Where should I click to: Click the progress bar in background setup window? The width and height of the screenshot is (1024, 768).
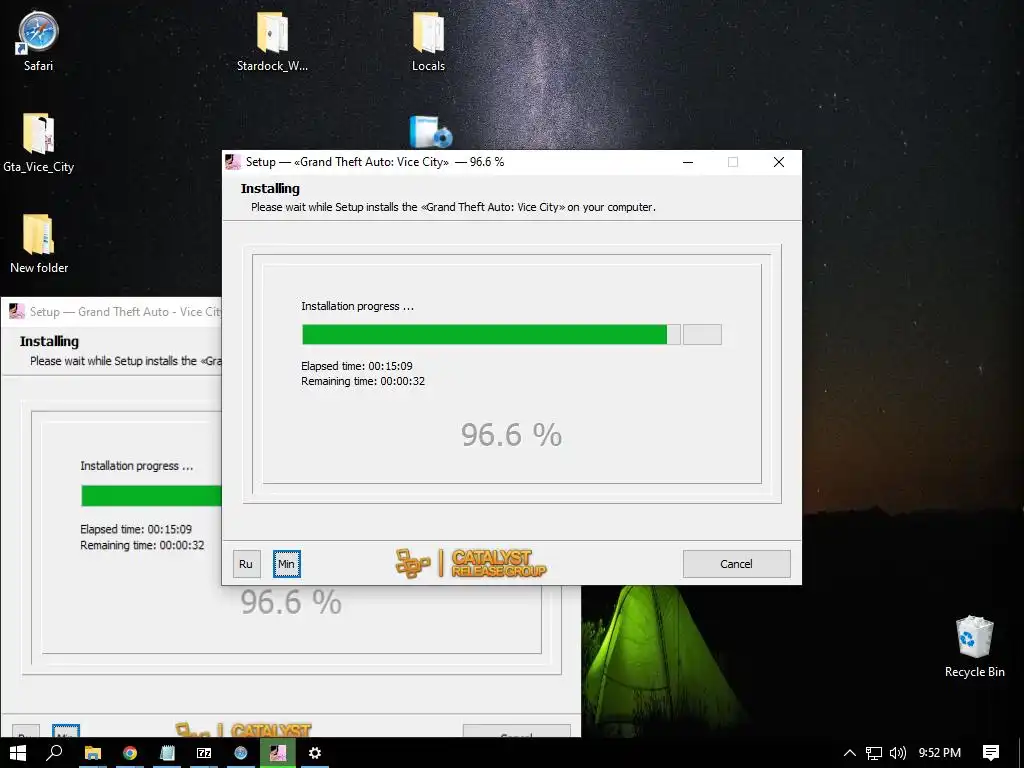pyautogui.click(x=152, y=496)
